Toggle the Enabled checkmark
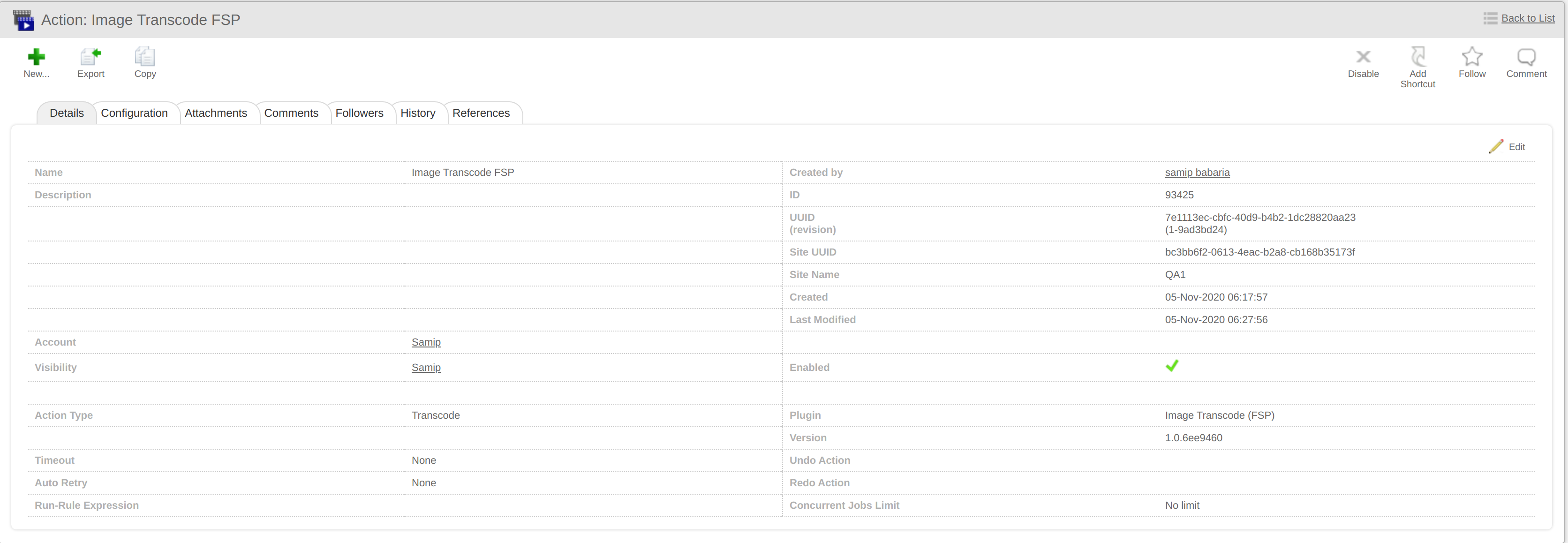The height and width of the screenshot is (543, 1568). 1172,366
